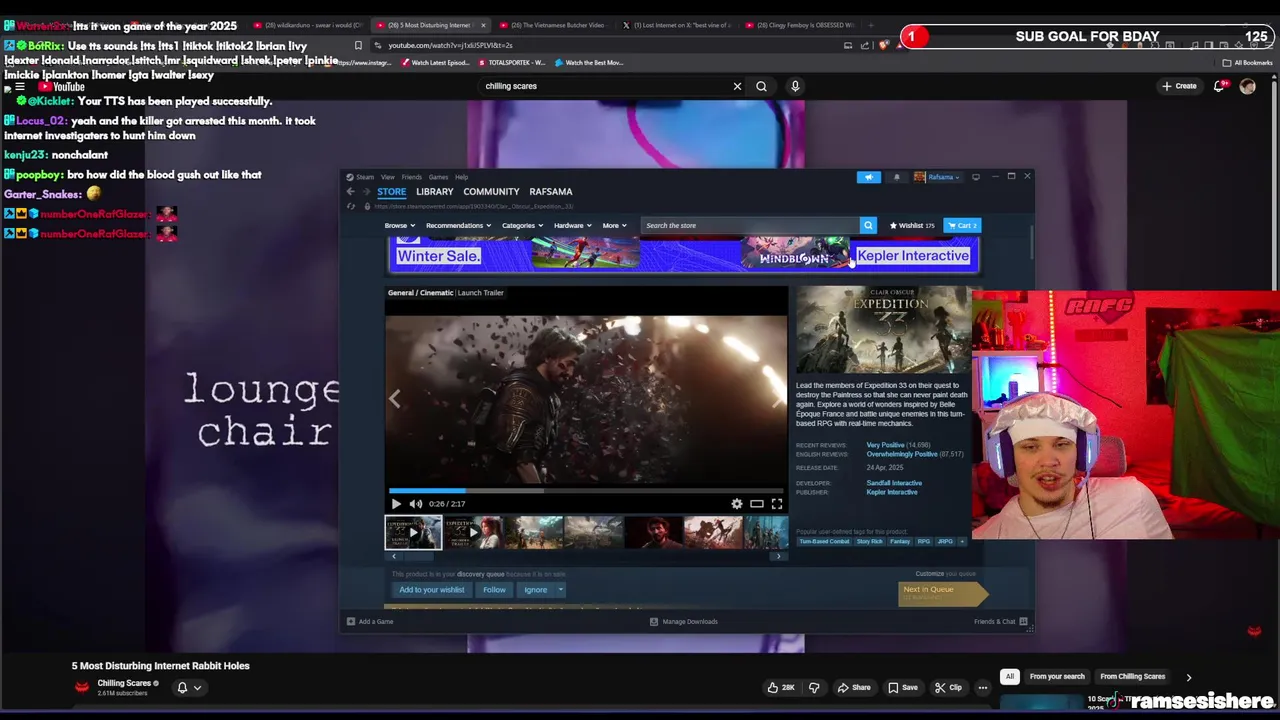The height and width of the screenshot is (720, 1280).
Task: Open the Friends menu in Steam
Action: (411, 177)
